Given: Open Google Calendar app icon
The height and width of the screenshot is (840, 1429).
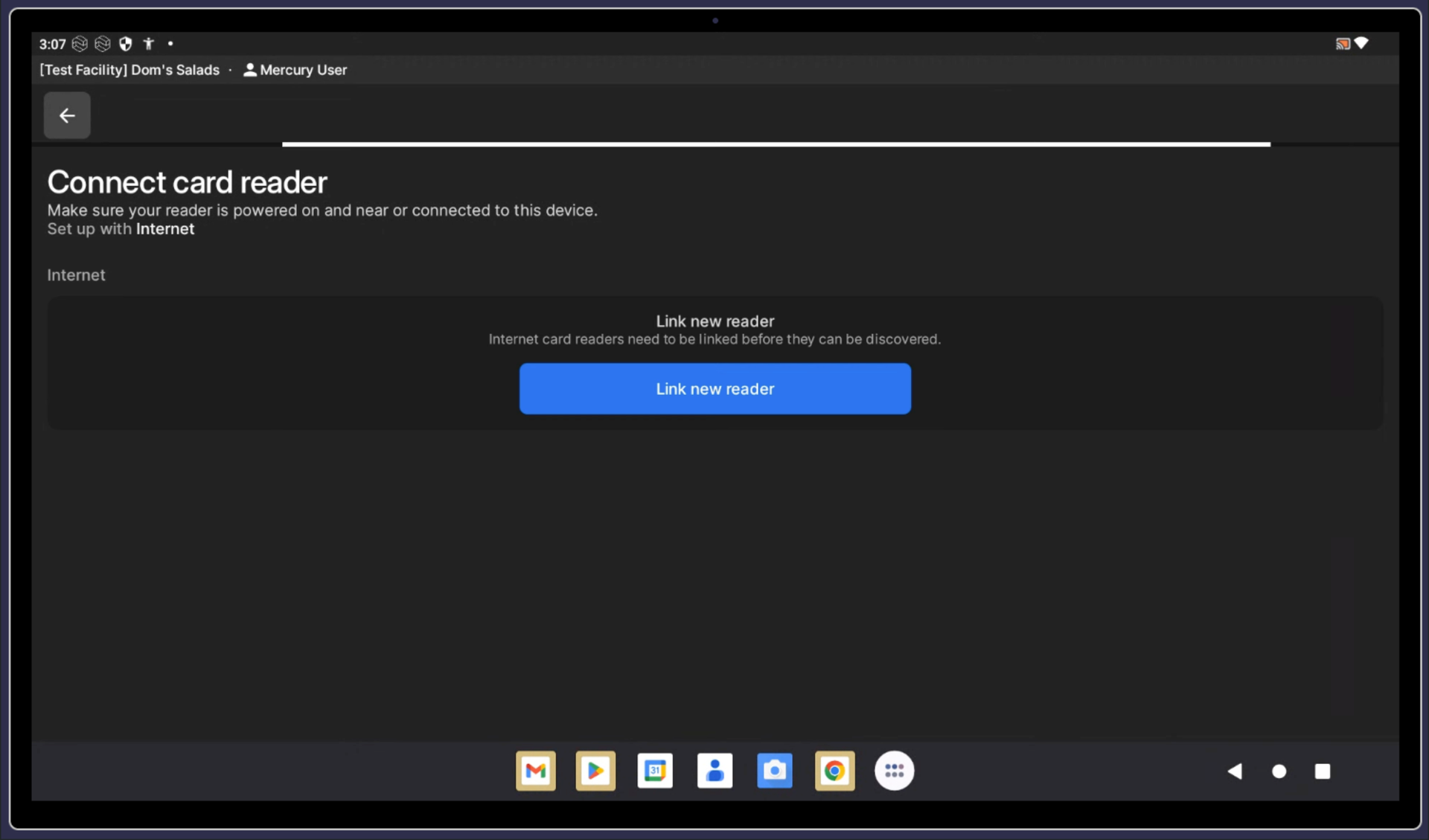Looking at the screenshot, I should (655, 771).
